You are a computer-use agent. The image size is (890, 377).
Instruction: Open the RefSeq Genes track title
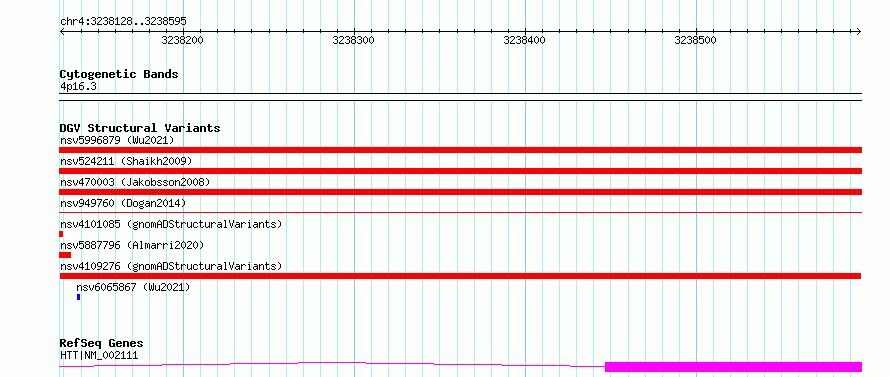tap(102, 344)
